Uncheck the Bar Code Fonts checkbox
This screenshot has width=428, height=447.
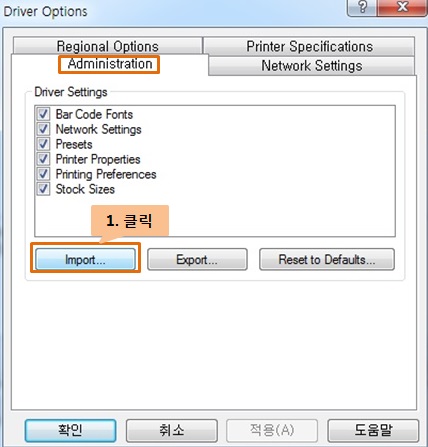tap(43, 114)
